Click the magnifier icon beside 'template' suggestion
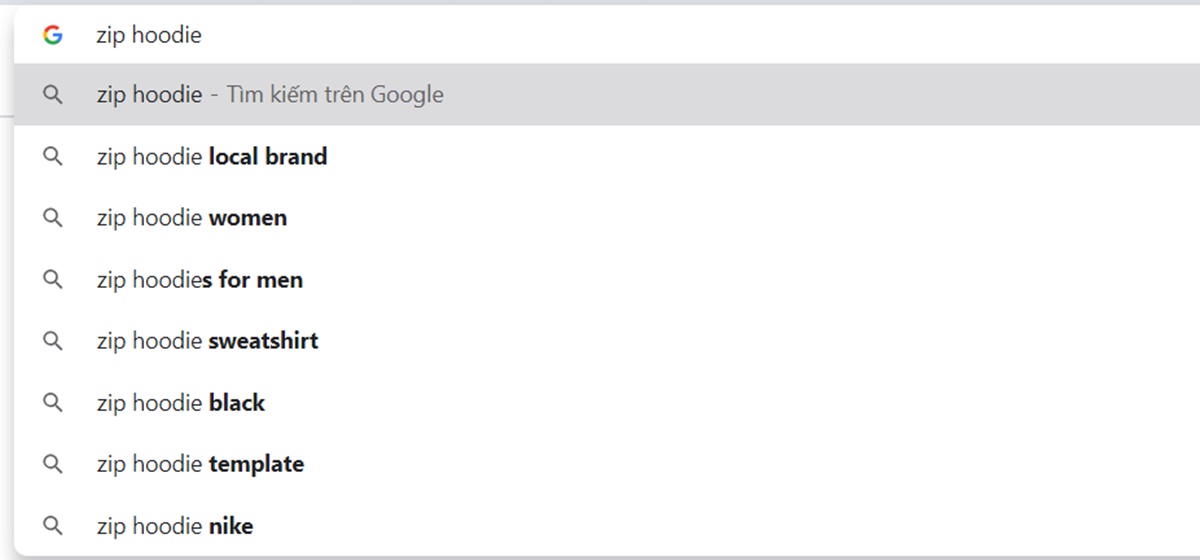 coord(53,464)
